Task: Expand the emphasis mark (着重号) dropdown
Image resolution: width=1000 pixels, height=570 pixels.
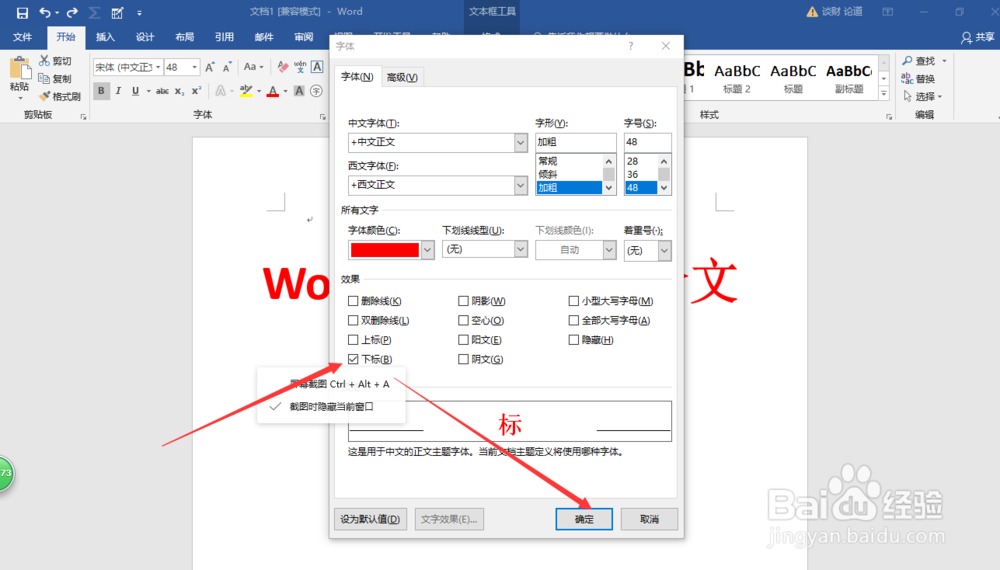Action: click(x=665, y=251)
